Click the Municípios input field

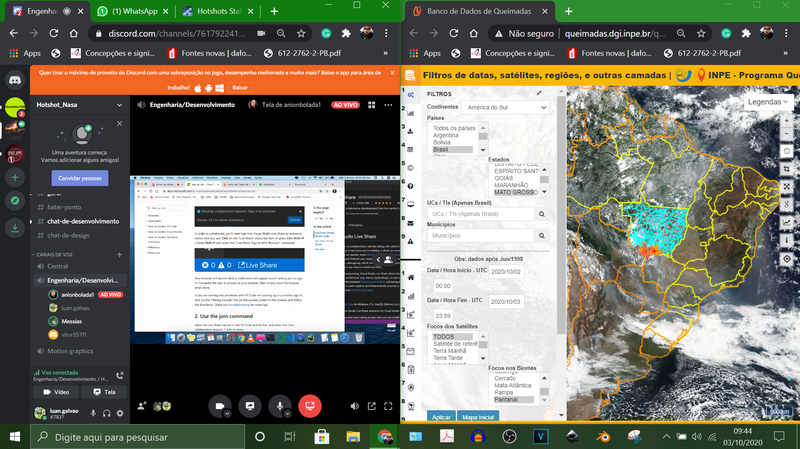[x=481, y=236]
